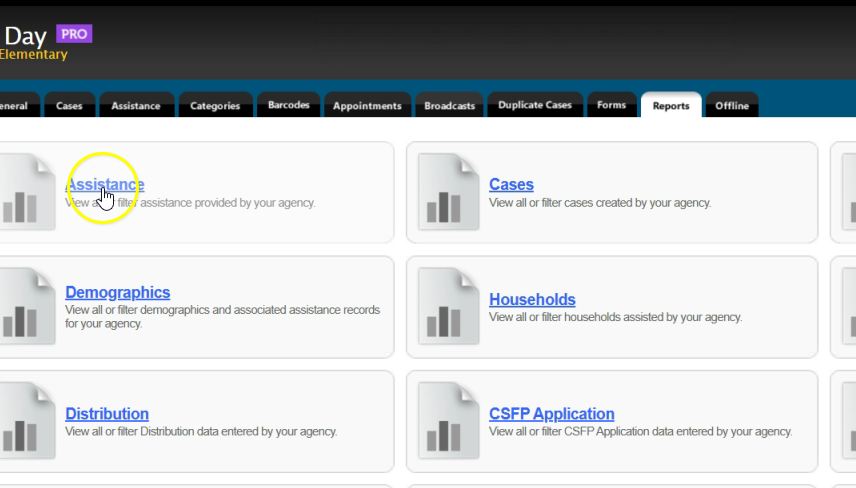
Task: Click the CSFP Application report icon
Action: coord(441,420)
